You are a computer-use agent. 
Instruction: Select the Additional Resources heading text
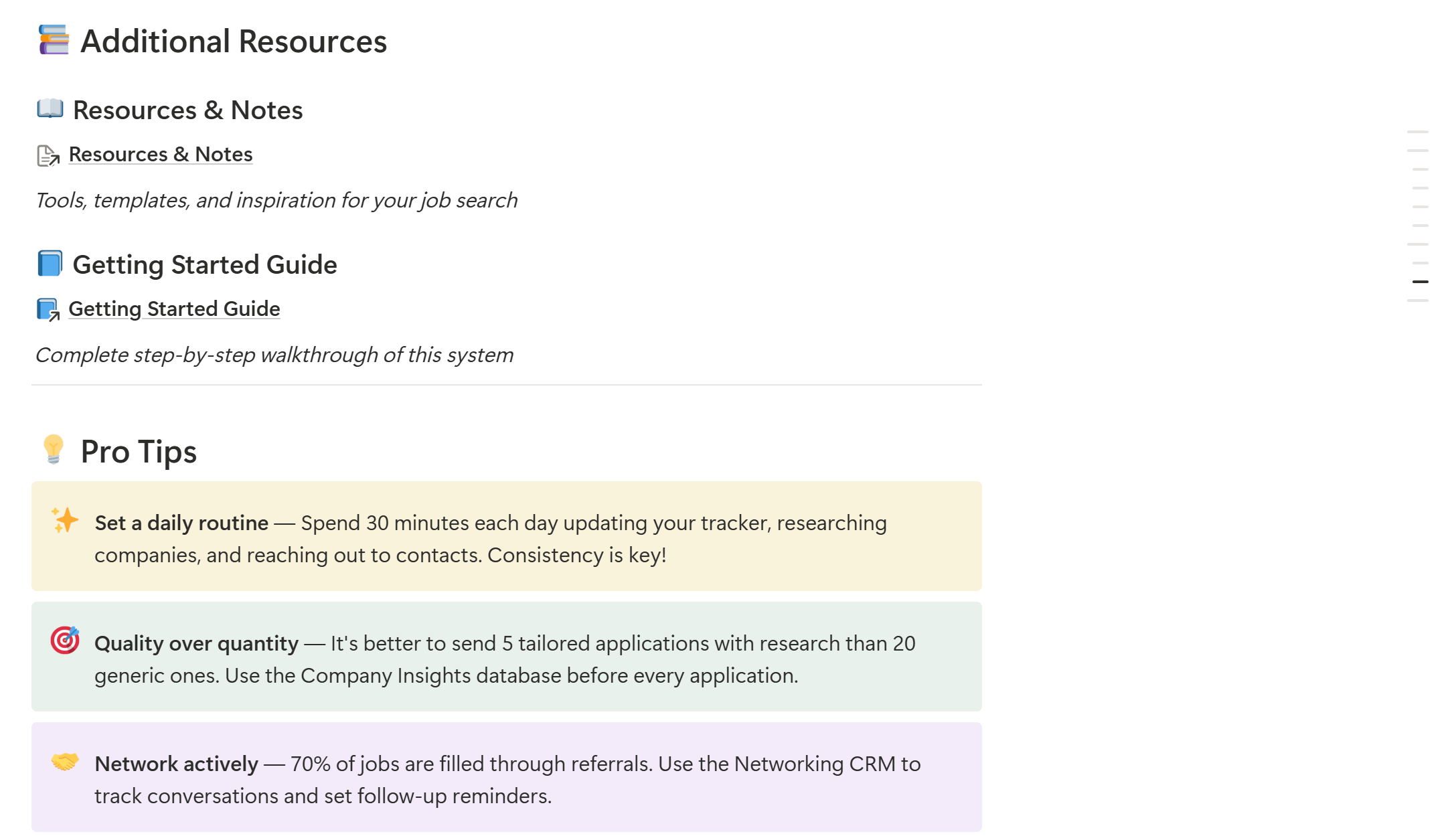[234, 41]
